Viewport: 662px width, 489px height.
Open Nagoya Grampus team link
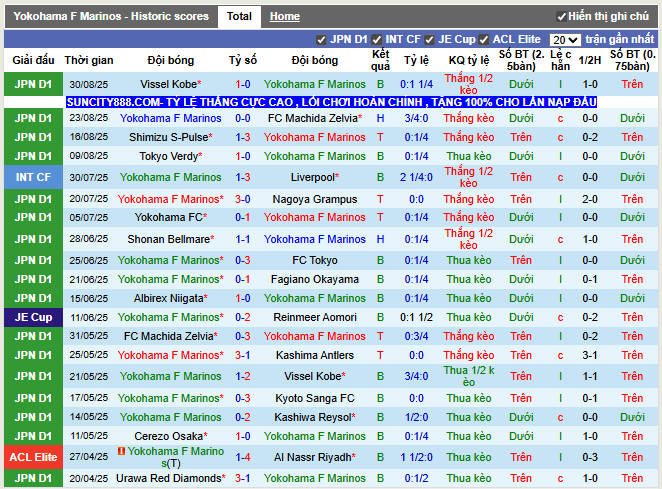point(315,199)
